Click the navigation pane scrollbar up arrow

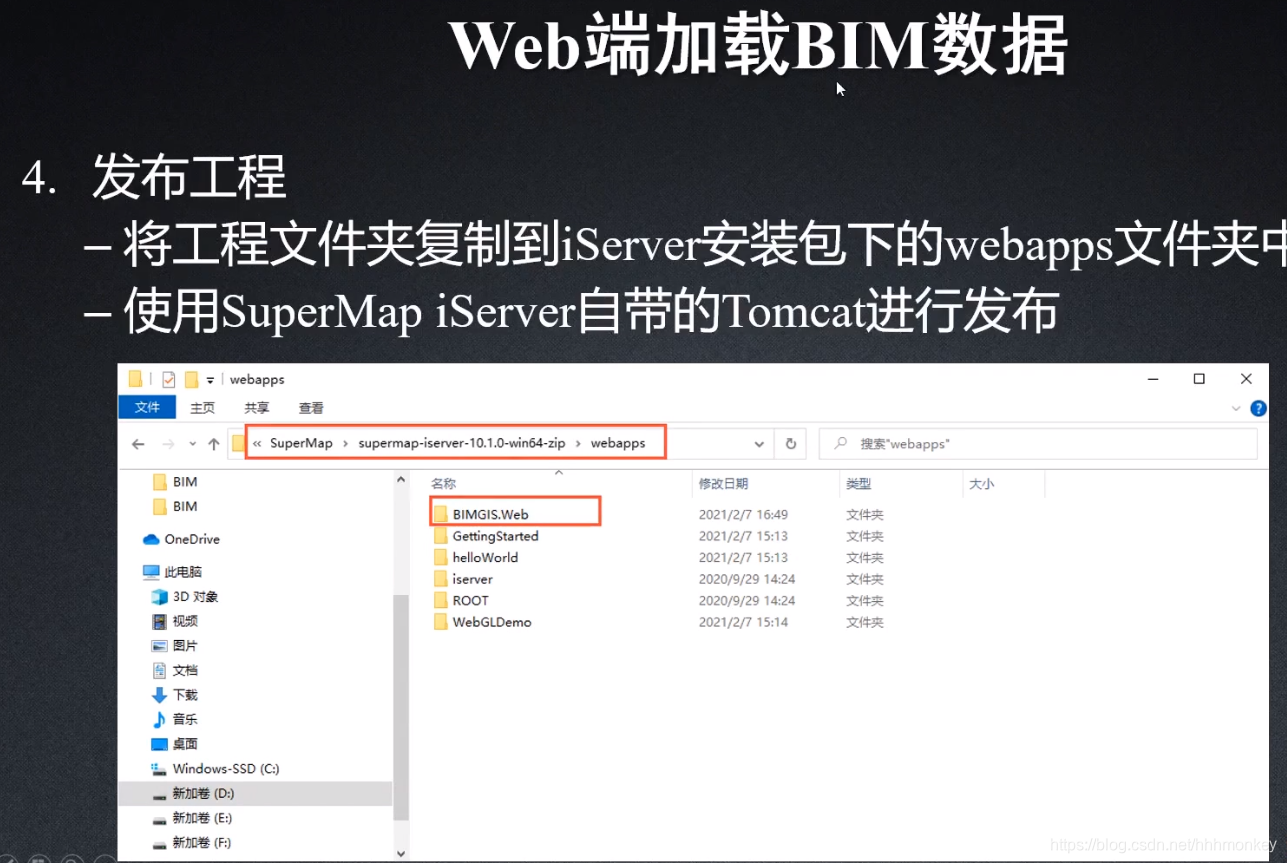tap(401, 480)
